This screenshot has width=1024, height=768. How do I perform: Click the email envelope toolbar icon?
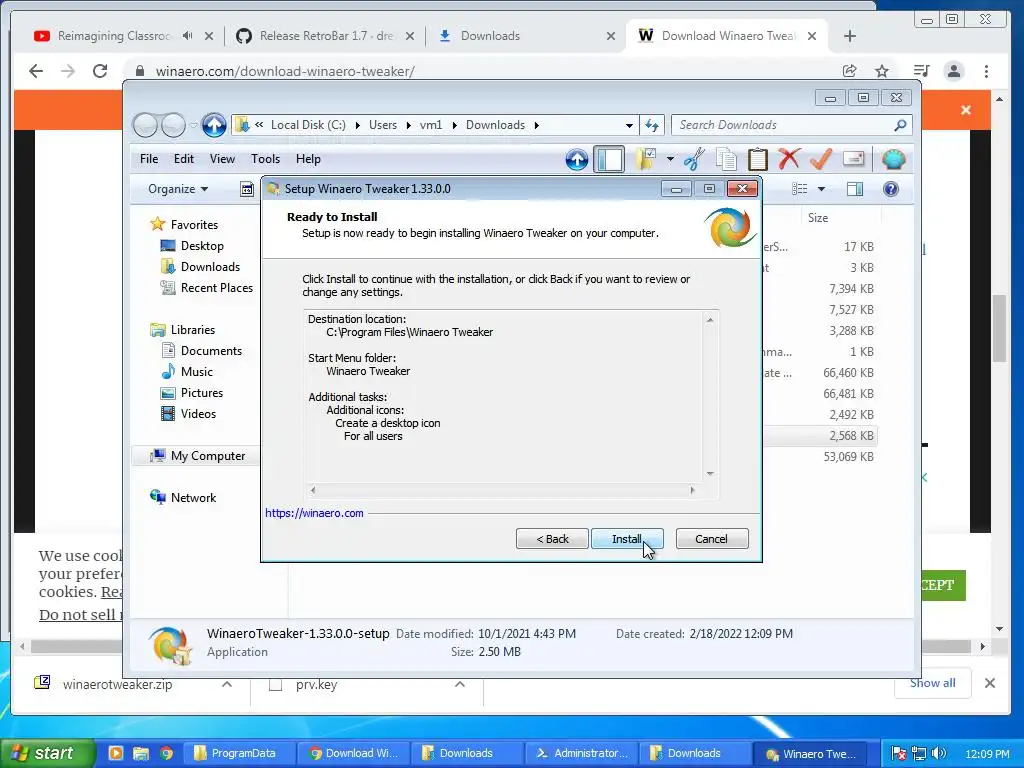click(854, 159)
